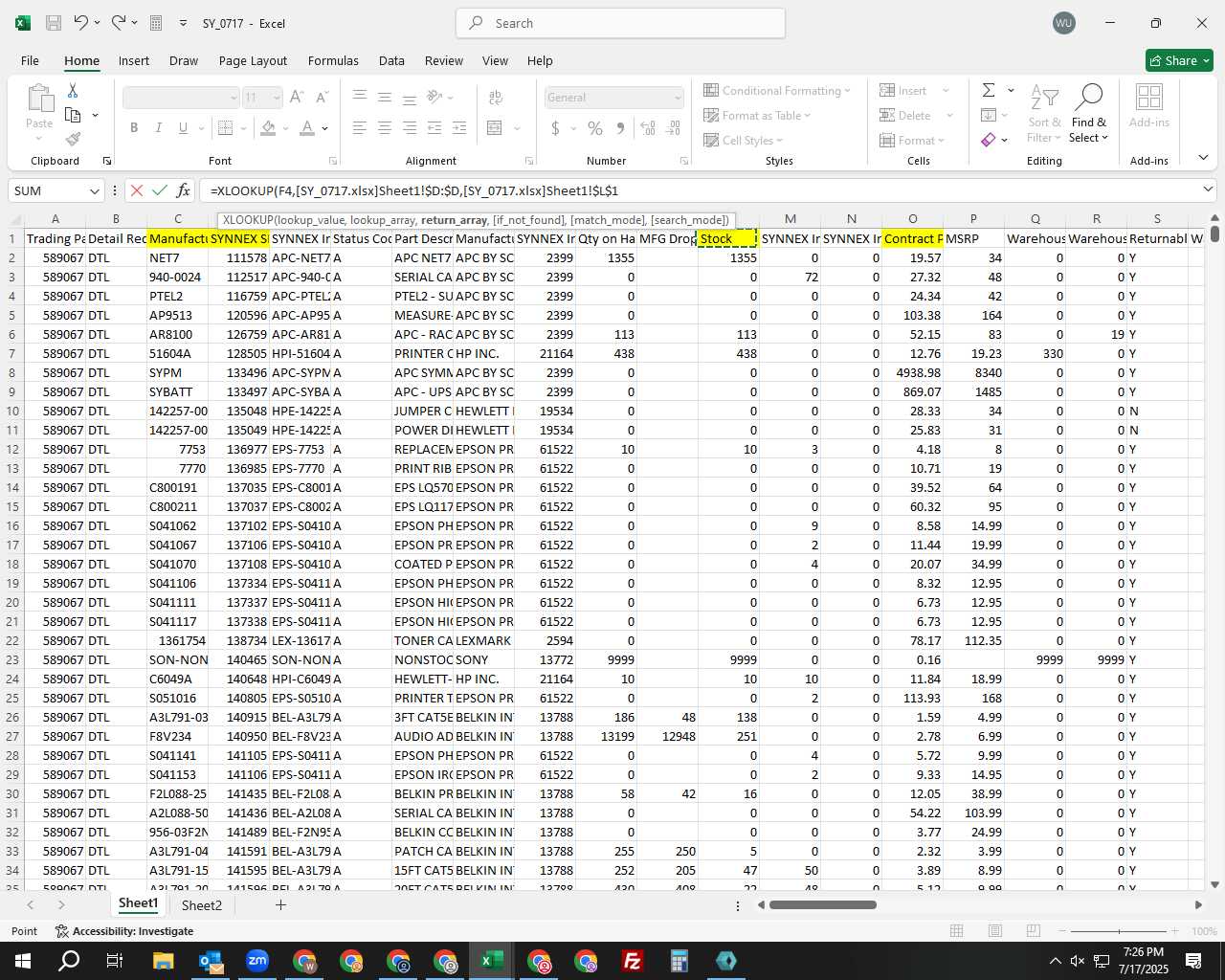
Task: Click the Undo arrow icon
Action: coord(81,23)
